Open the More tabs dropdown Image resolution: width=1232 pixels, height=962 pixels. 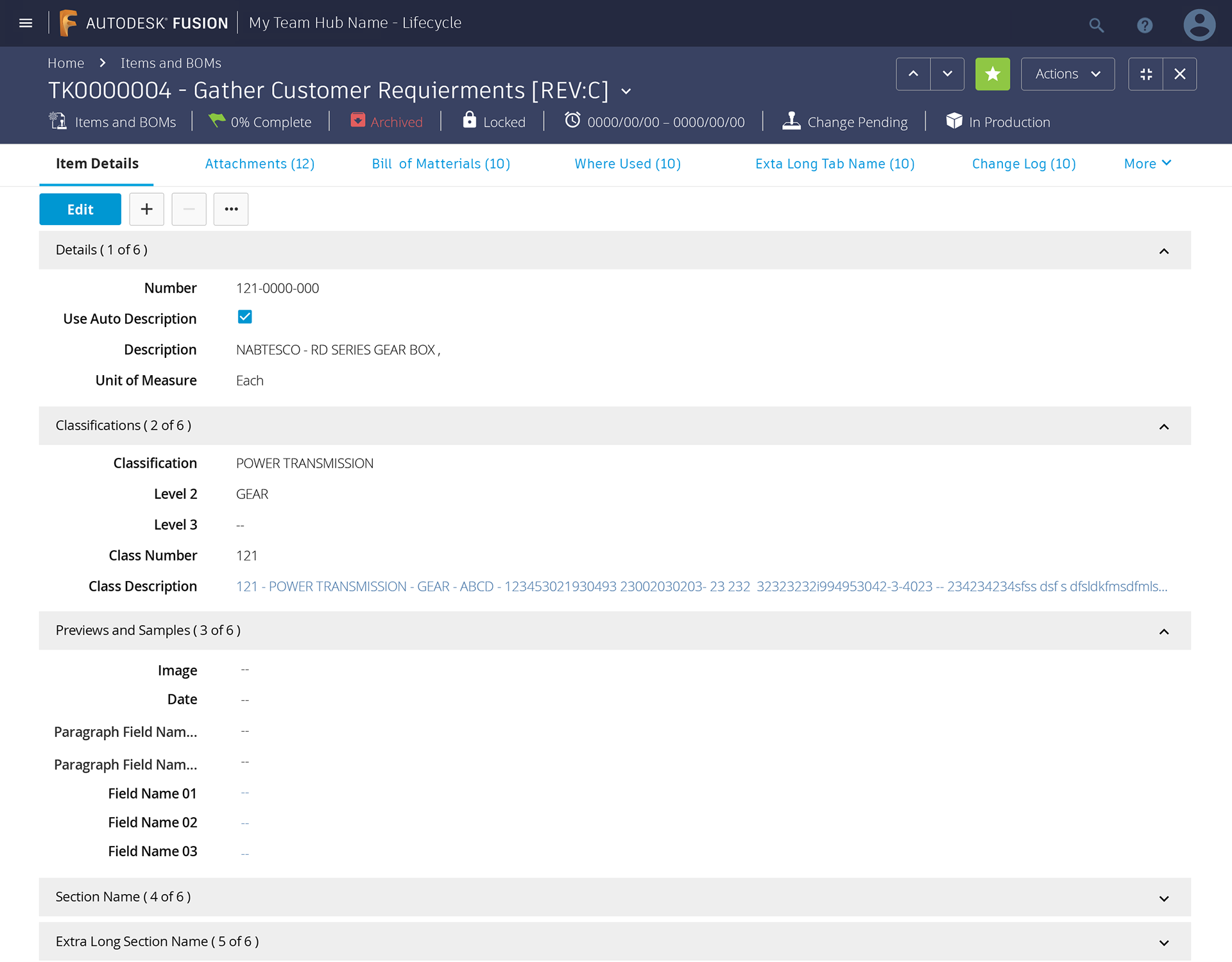1147,164
